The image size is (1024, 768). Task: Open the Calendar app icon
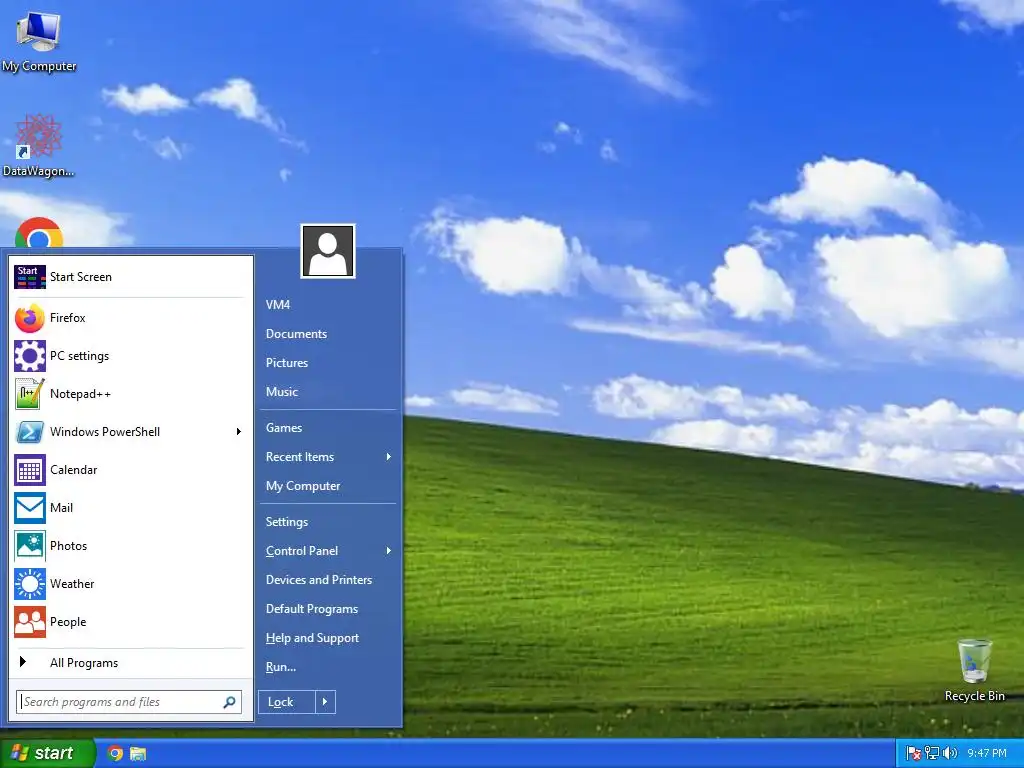(30, 470)
